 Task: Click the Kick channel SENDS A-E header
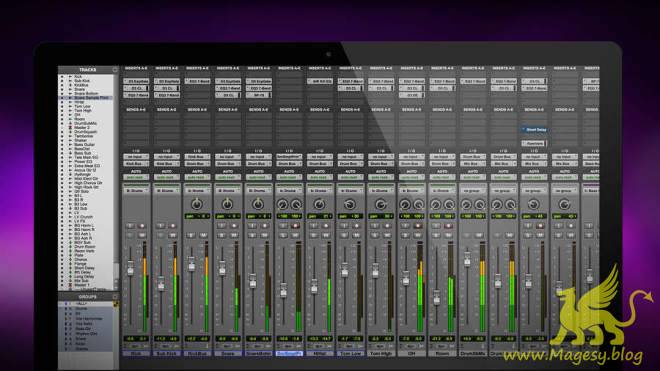(136, 109)
